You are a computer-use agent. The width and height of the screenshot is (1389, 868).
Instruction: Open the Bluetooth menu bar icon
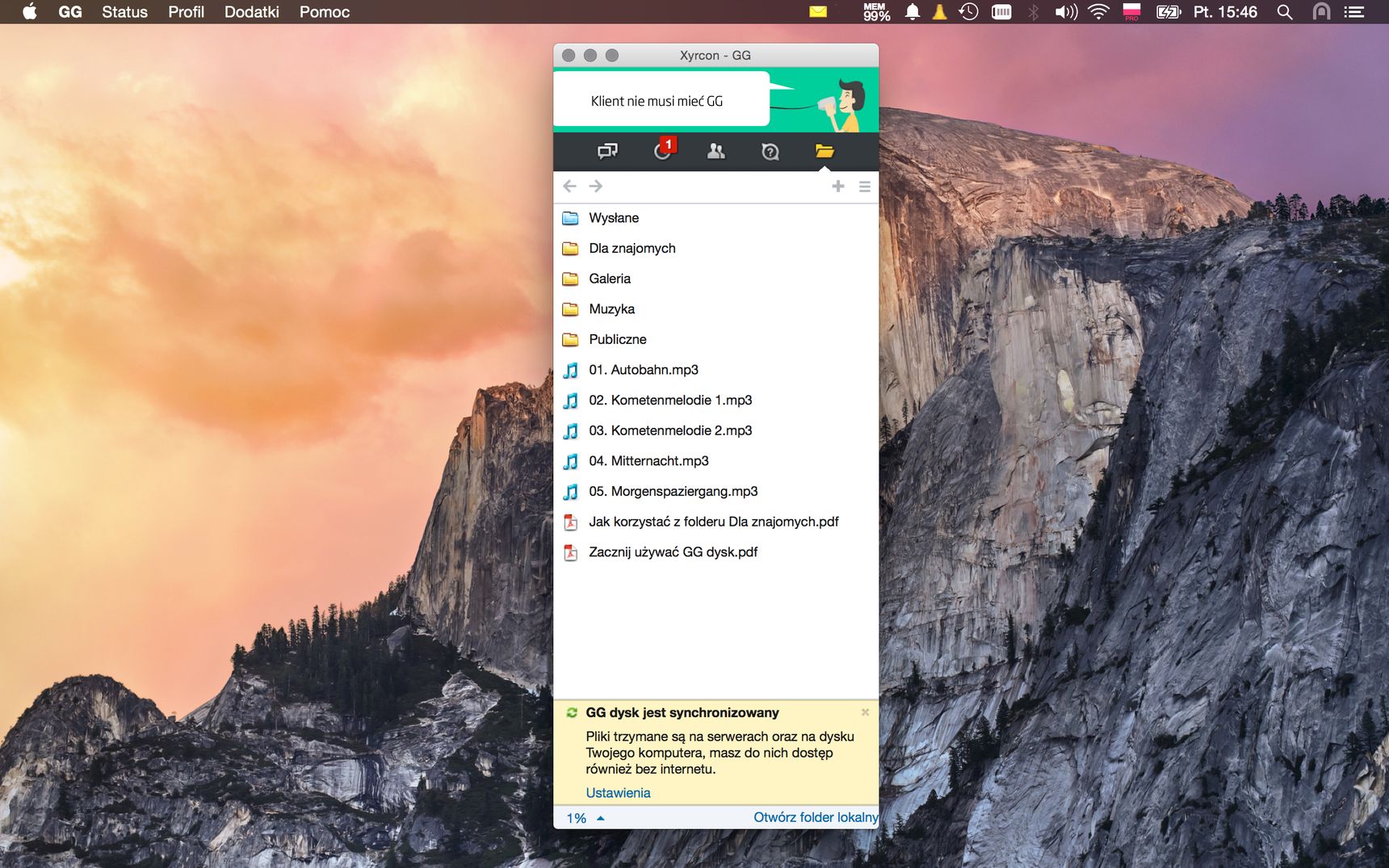(x=1033, y=11)
